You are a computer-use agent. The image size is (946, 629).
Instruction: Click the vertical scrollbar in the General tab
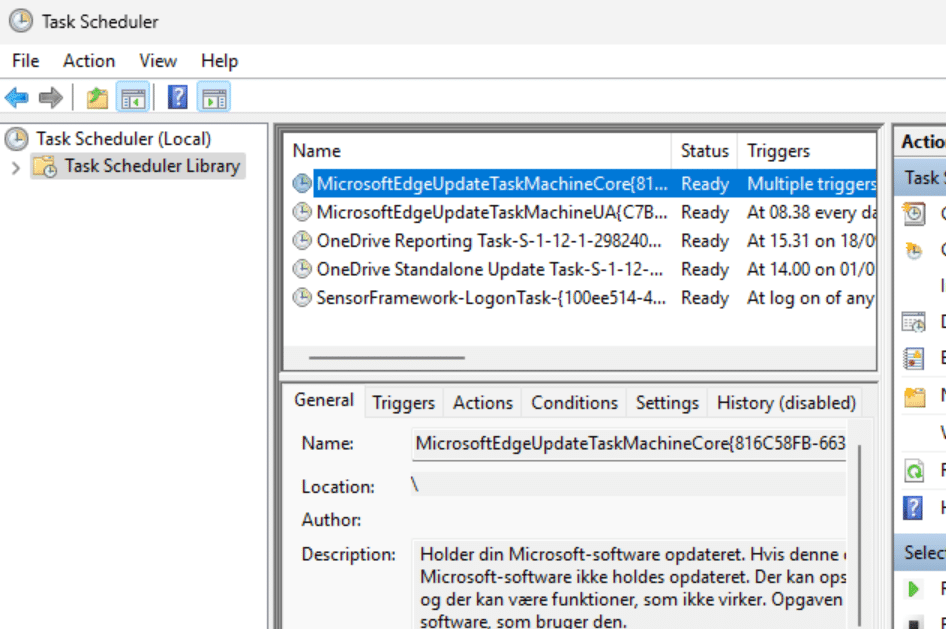coord(859,536)
